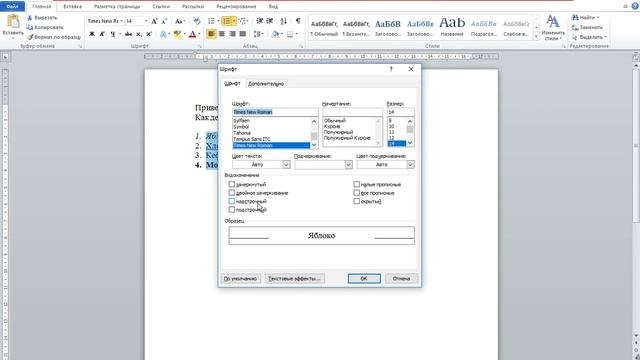
Task: Open the ribbon font name dropdown
Action: pos(122,21)
